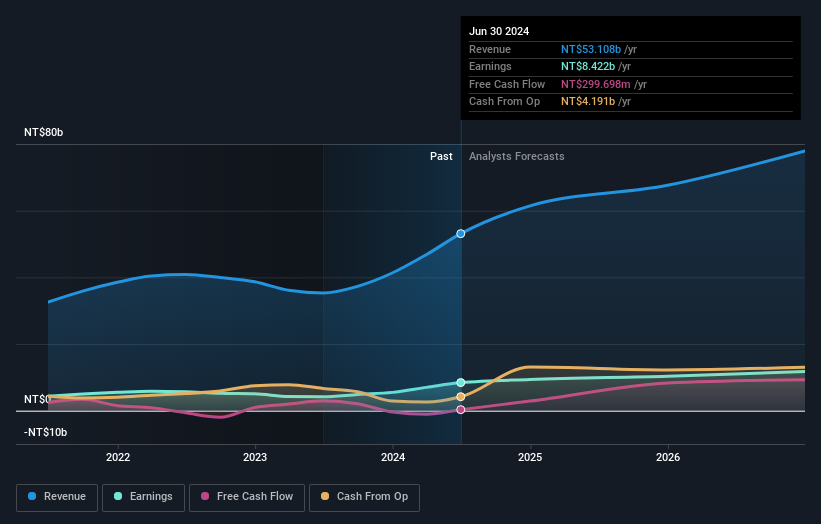Image resolution: width=821 pixels, height=524 pixels.
Task: Click the 2024 x-axis label
Action: click(393, 457)
